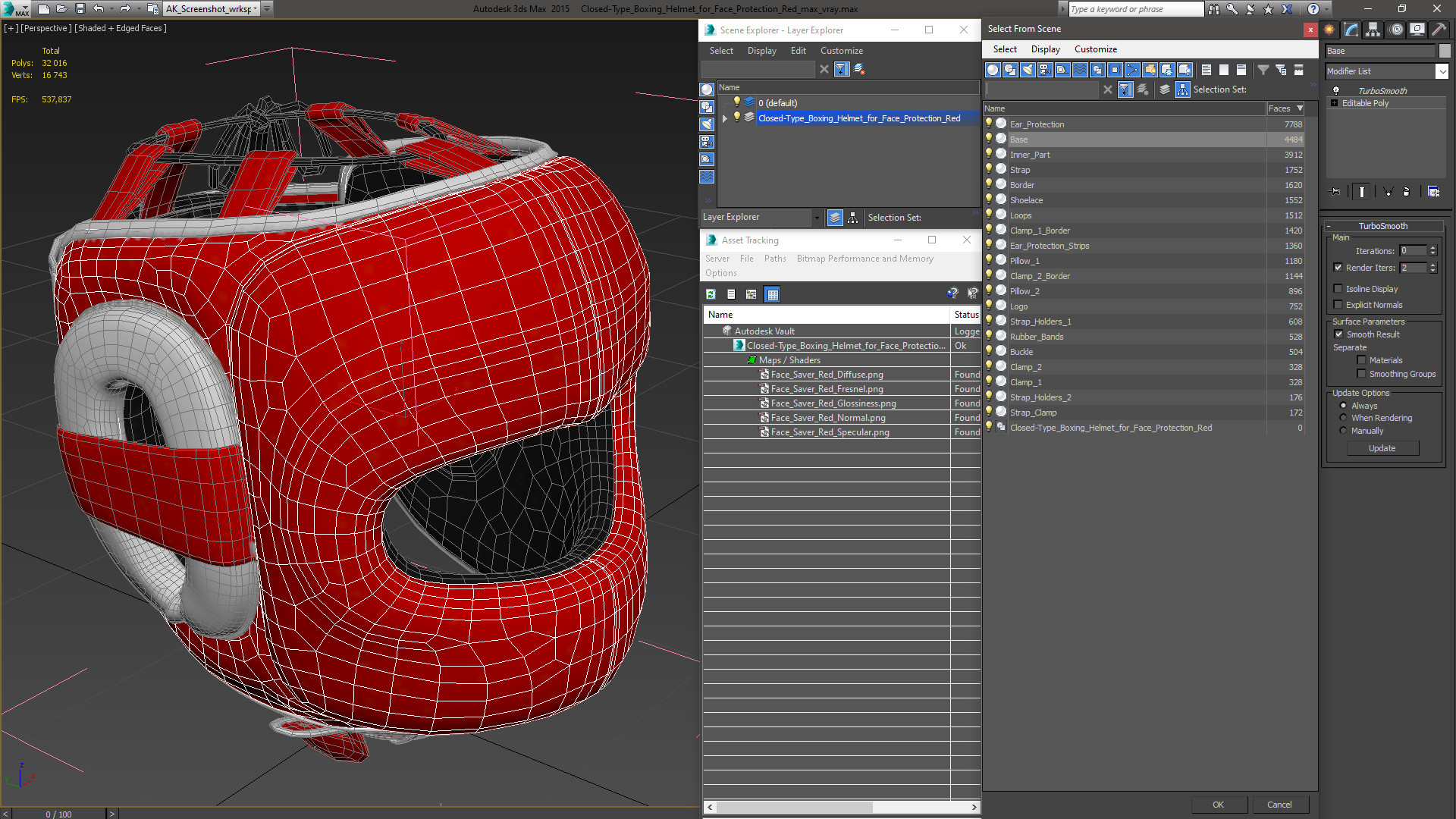The image size is (1456, 819).
Task: Click the Save File floppy icon
Action: tap(80, 9)
